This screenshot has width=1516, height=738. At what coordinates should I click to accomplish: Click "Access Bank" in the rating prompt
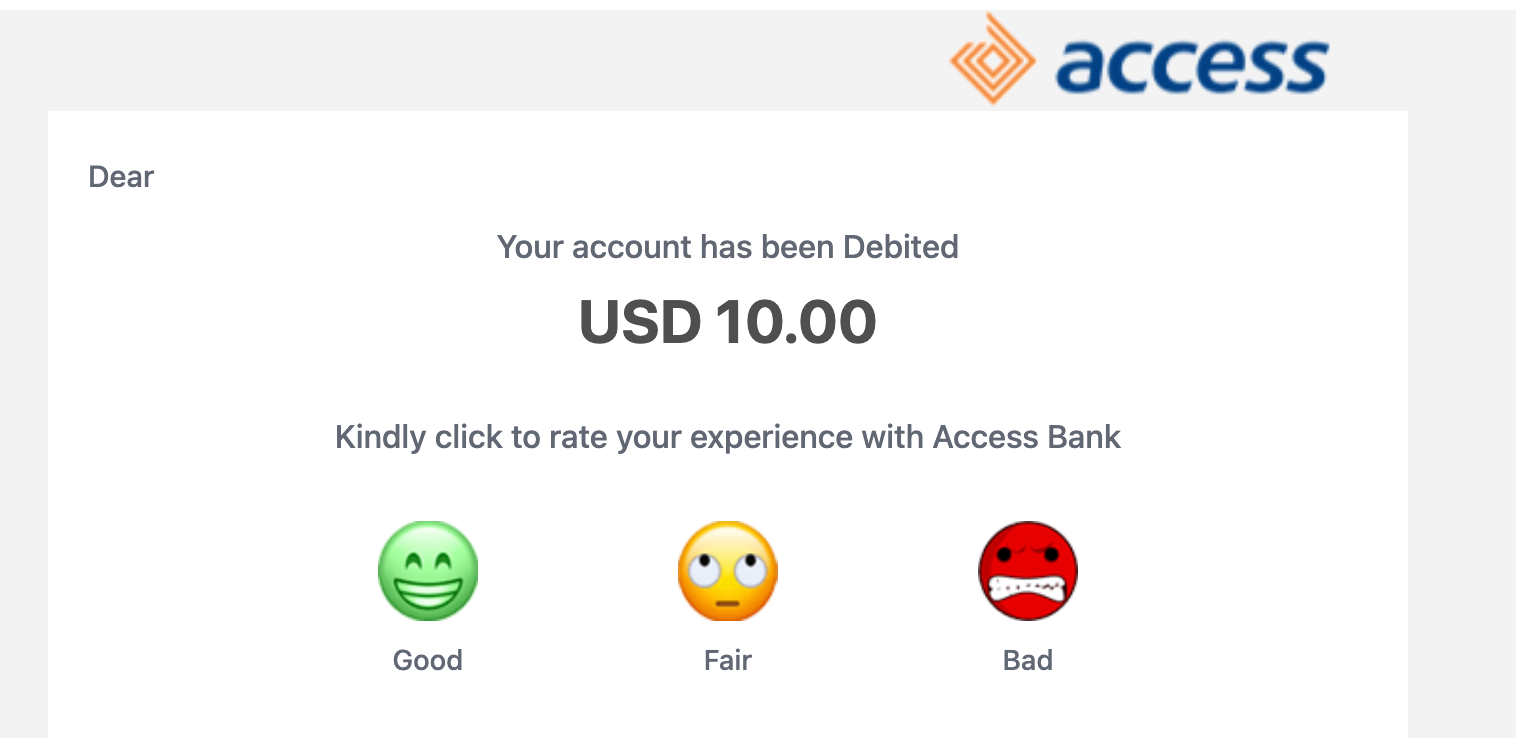(x=1027, y=438)
